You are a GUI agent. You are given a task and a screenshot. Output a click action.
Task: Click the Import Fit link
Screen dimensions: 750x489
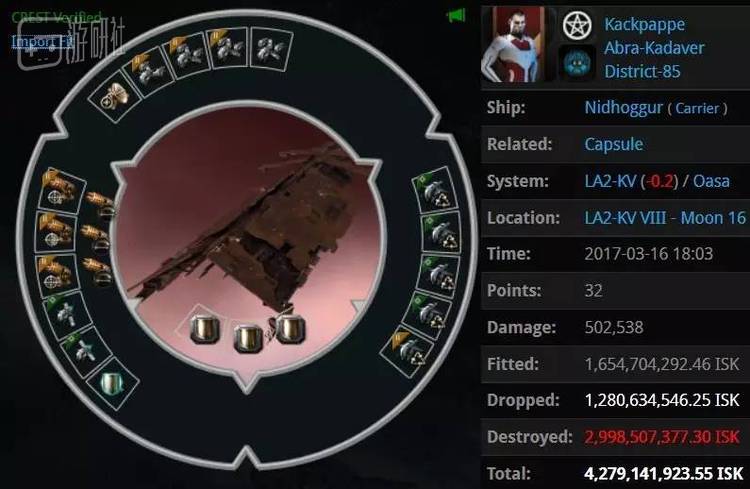(42, 42)
